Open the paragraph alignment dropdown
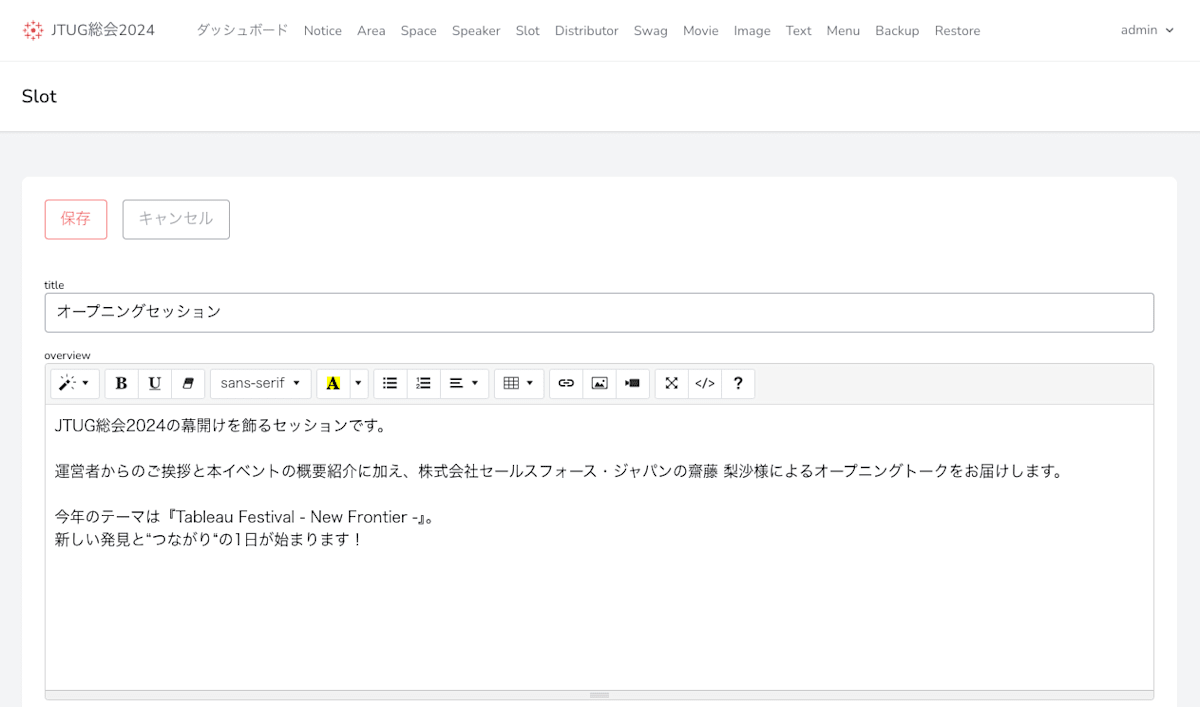Image resolution: width=1200 pixels, height=707 pixels. pos(464,383)
